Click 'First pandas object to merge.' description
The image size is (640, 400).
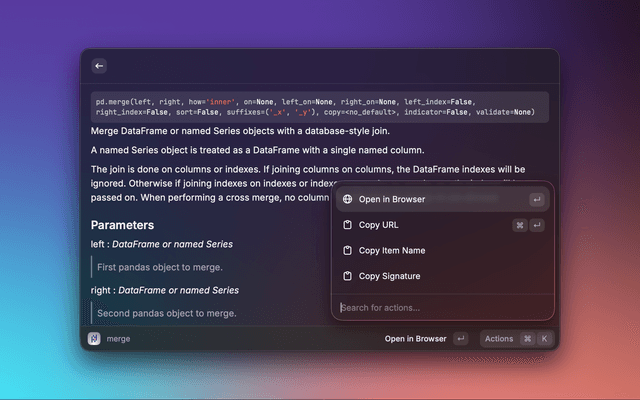coord(160,267)
